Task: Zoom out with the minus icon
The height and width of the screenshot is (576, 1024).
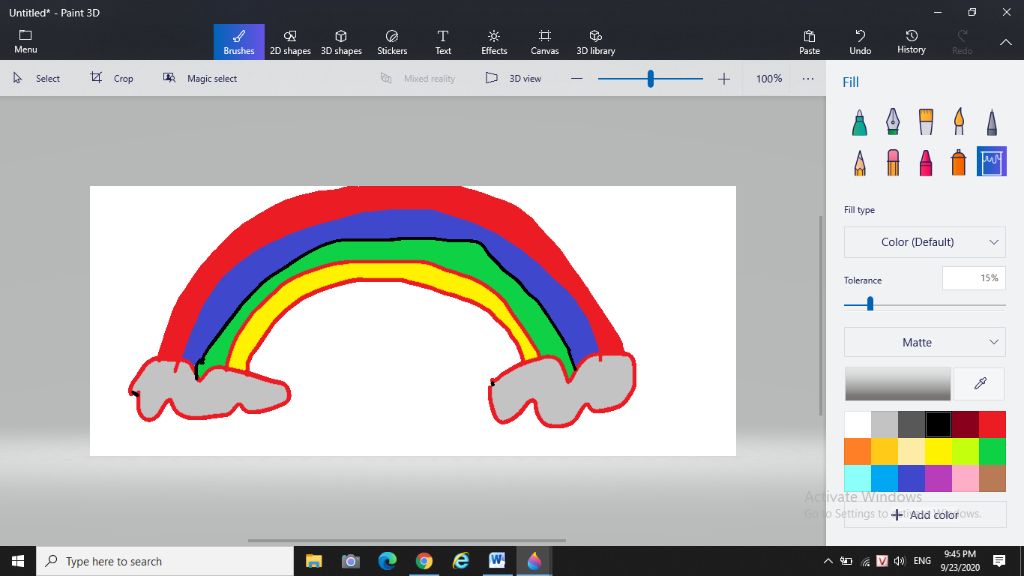Action: coord(576,79)
